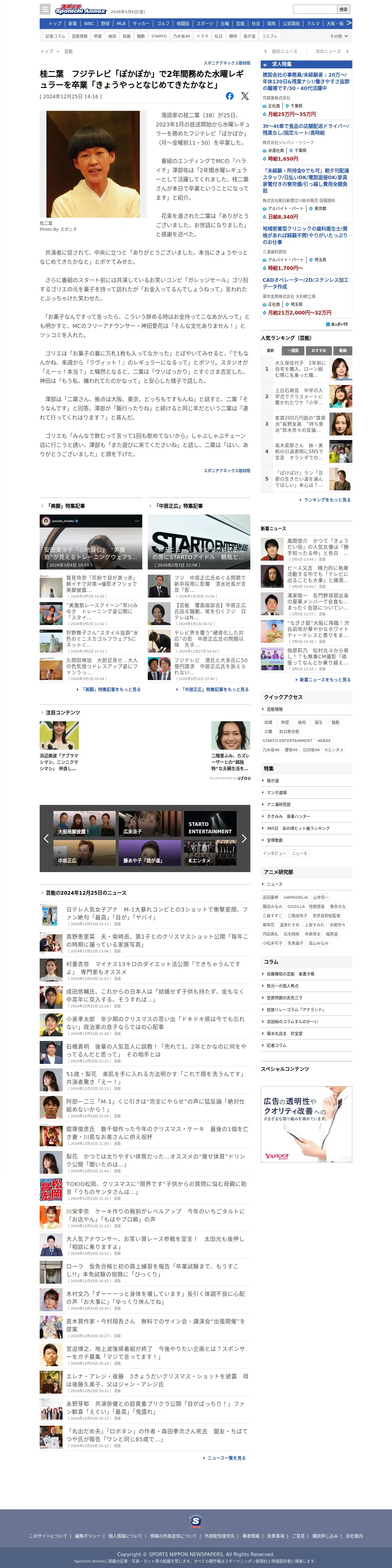The height and width of the screenshot is (1568, 392).
Task: Open 野球 in the main navigation bar
Action: coord(105,24)
